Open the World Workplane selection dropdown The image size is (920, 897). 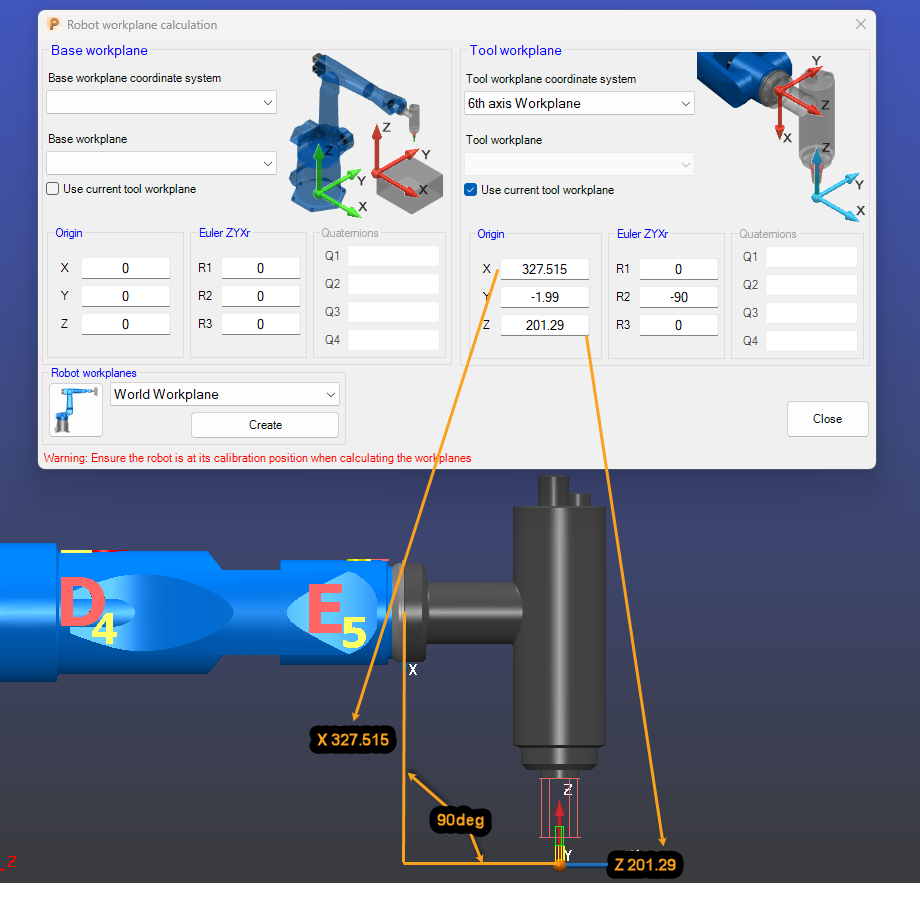click(x=224, y=394)
